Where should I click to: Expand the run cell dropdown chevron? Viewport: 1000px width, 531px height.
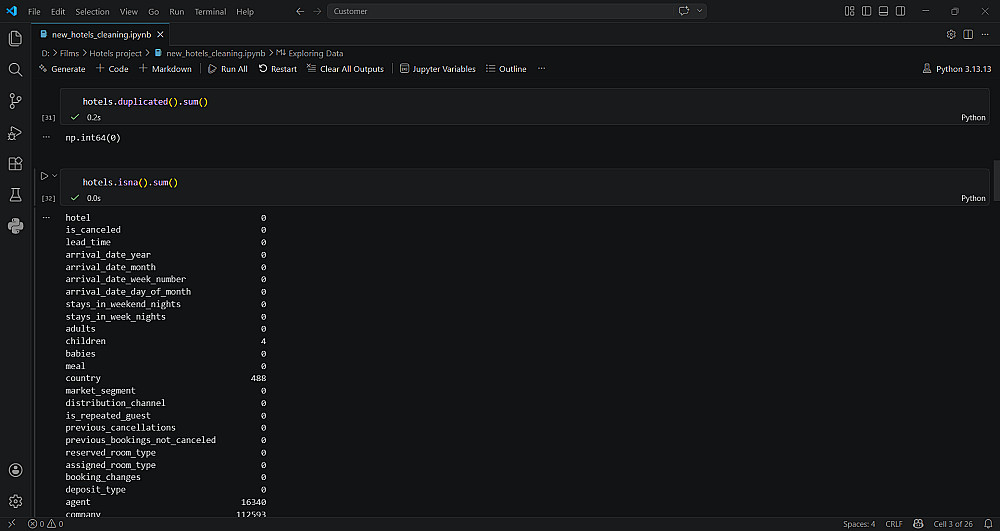[x=55, y=176]
